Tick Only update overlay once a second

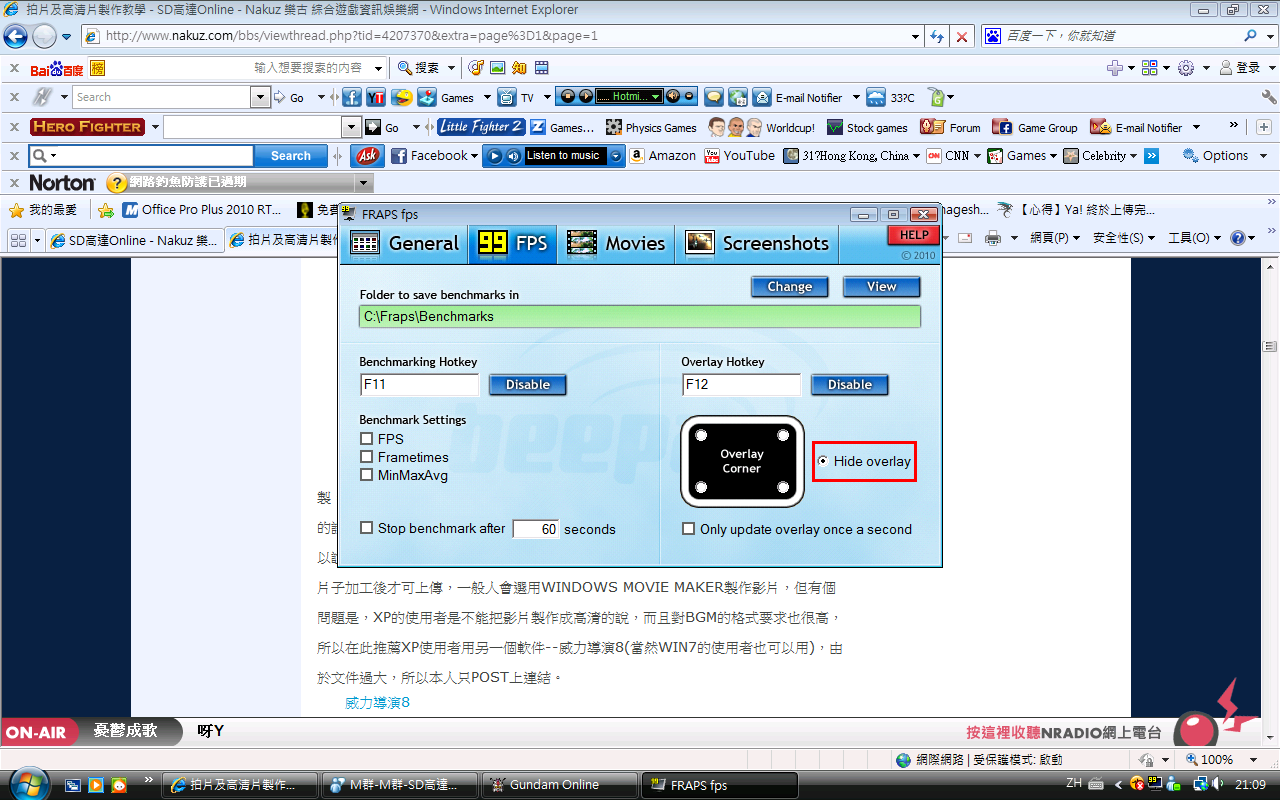688,529
